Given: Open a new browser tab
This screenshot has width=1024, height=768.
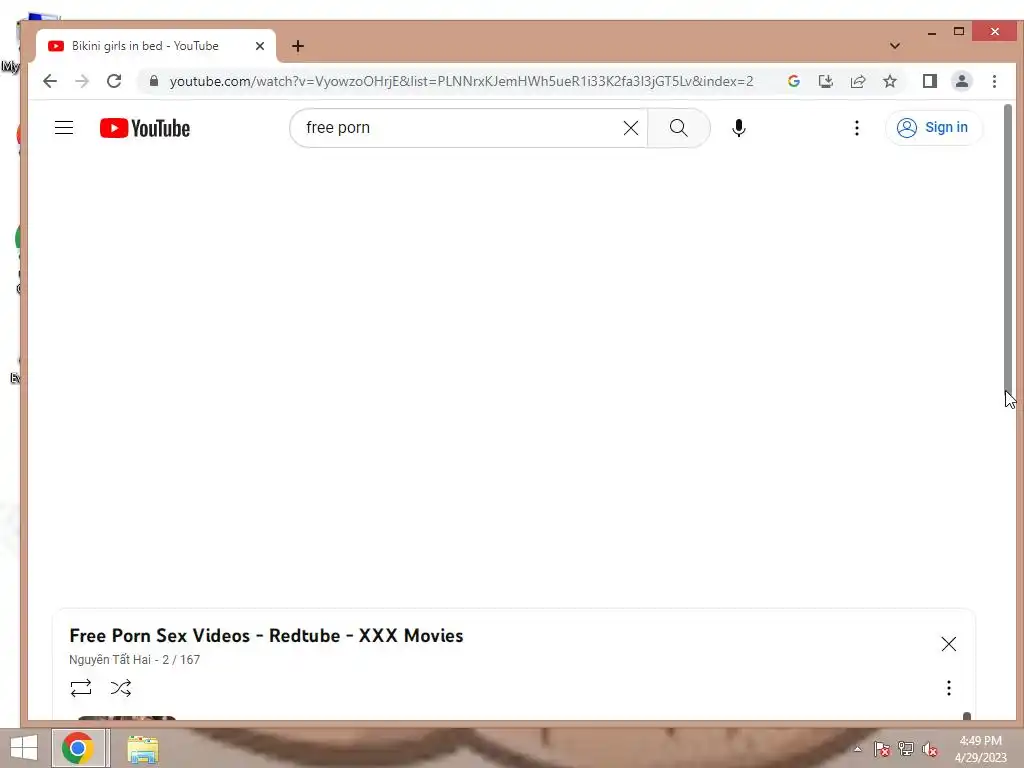Looking at the screenshot, I should (298, 46).
